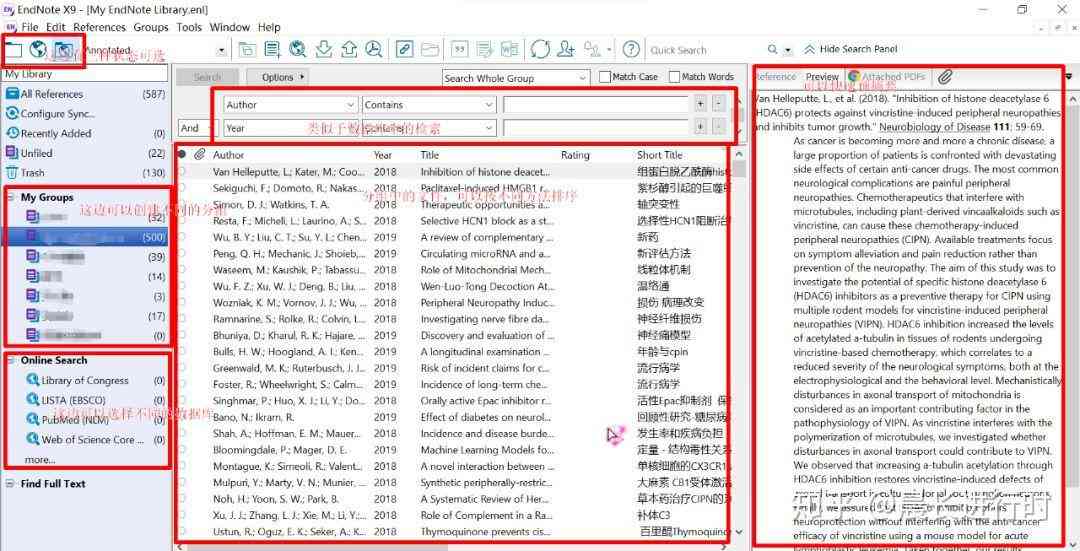The image size is (1080, 551).
Task: Start Find Full Text from the toolbar
Action: pyautogui.click(x=373, y=49)
